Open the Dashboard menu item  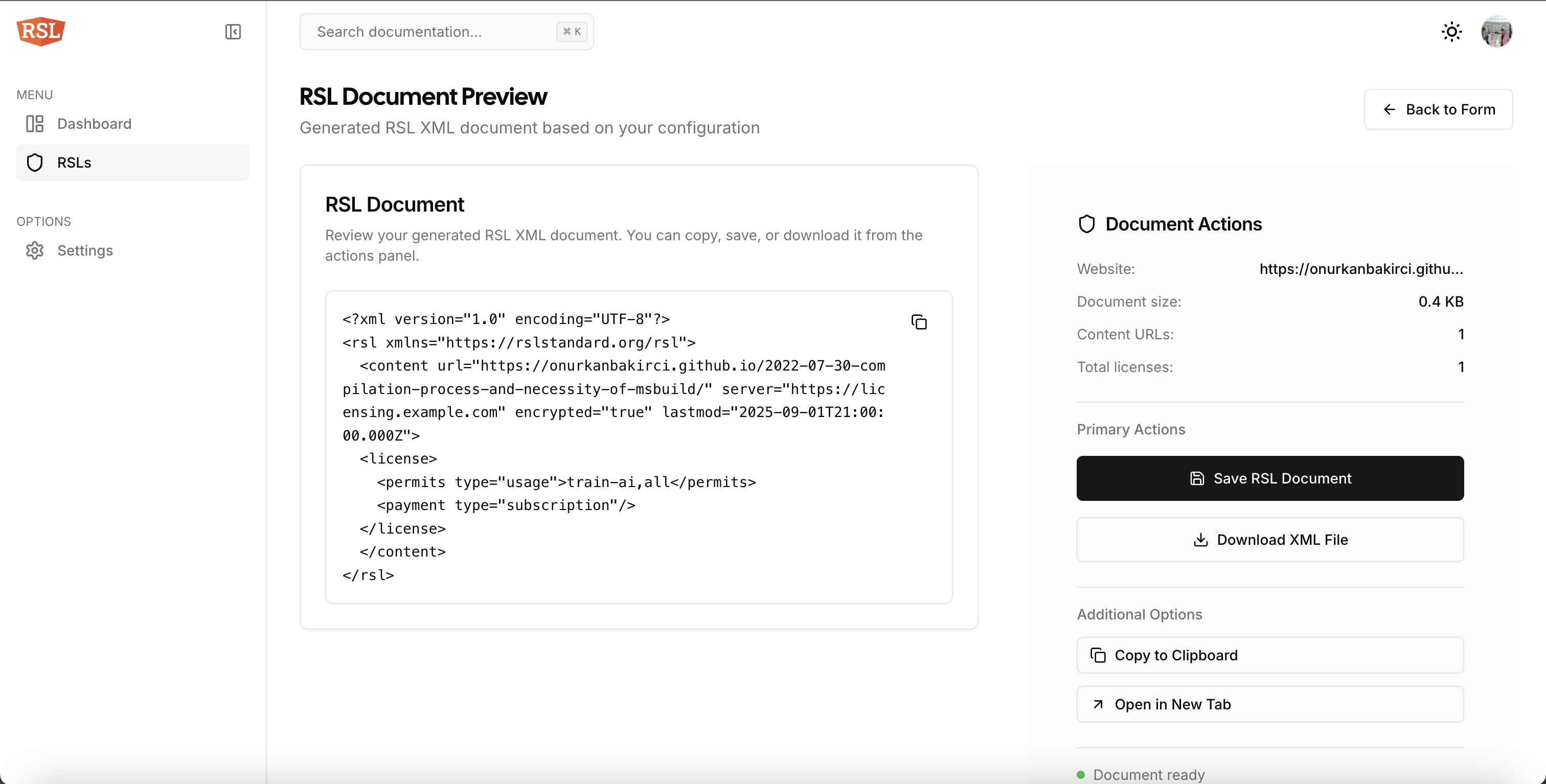point(132,124)
